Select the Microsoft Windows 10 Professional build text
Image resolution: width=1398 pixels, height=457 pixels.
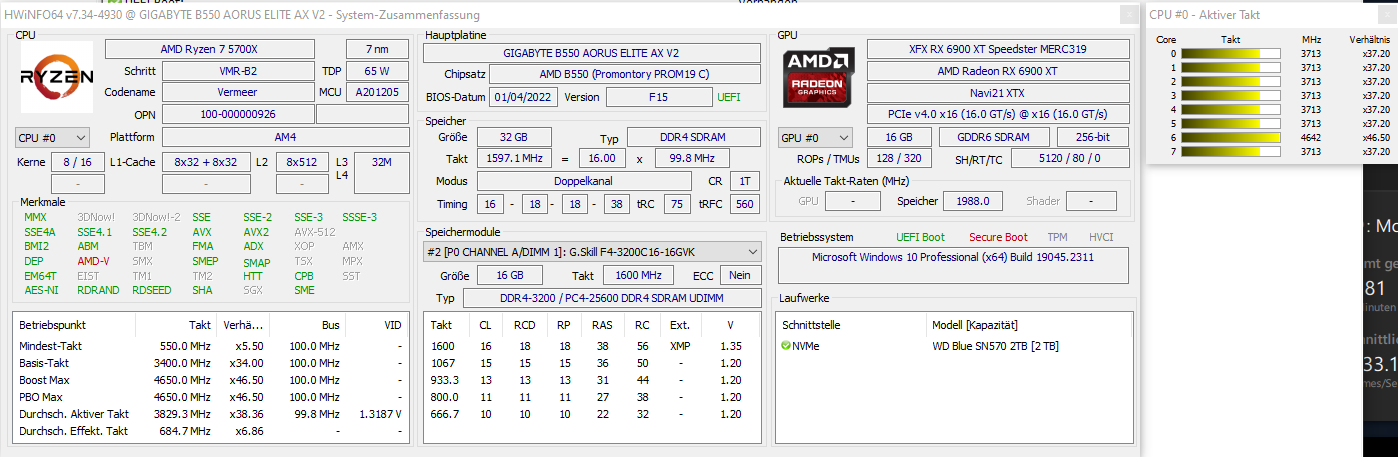point(955,257)
